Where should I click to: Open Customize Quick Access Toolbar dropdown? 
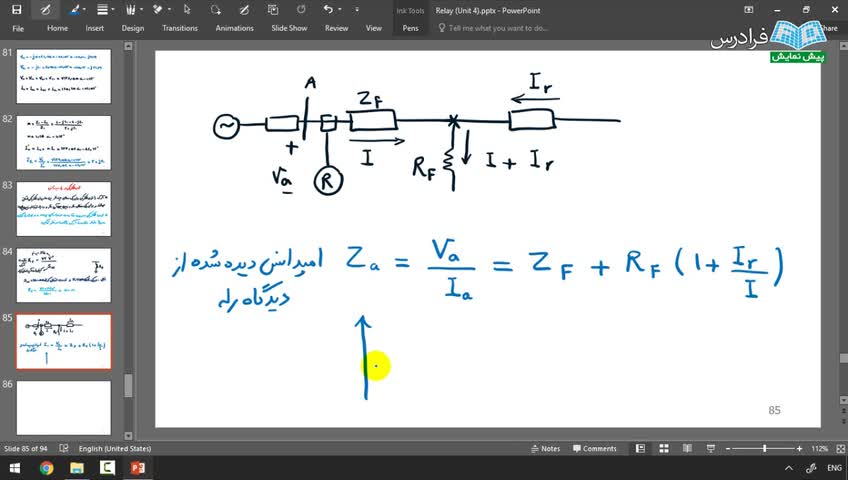[x=356, y=10]
